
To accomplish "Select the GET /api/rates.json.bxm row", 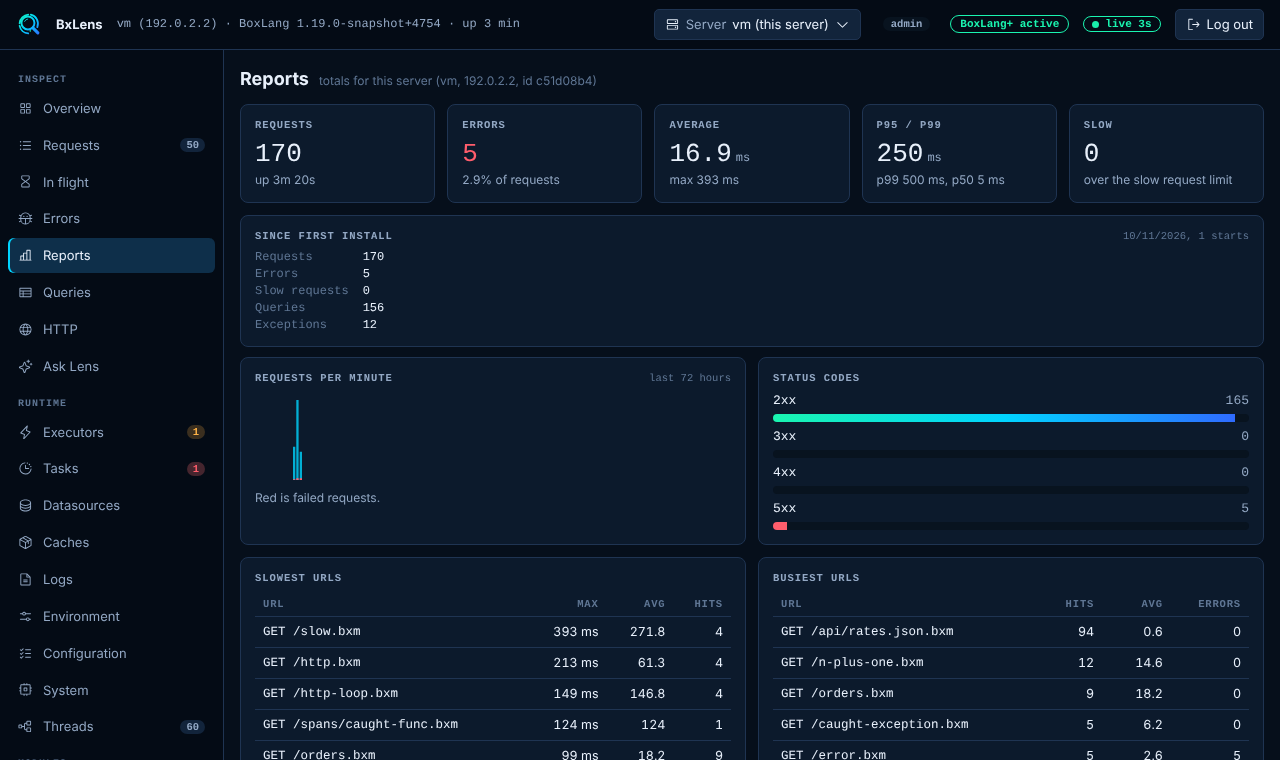I will point(1011,632).
